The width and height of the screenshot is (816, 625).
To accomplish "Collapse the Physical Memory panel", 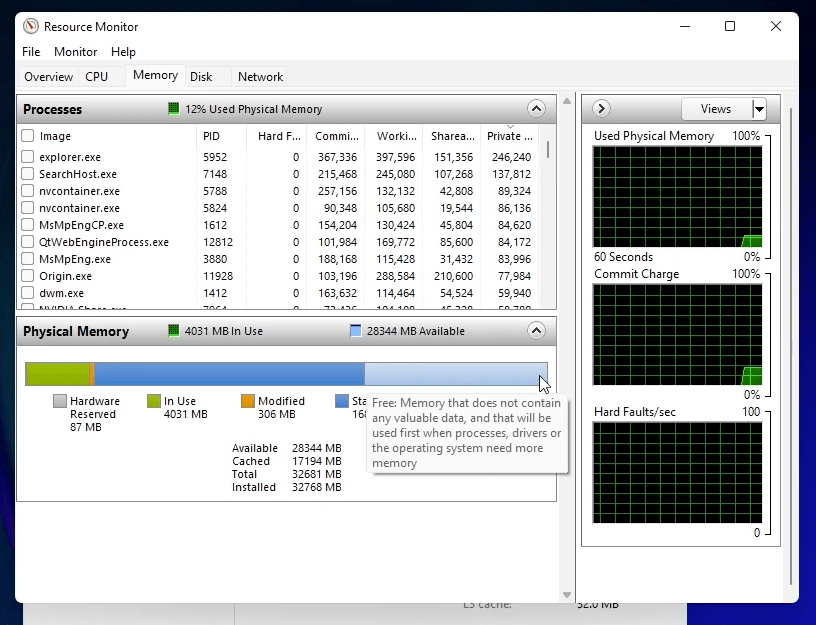I will (536, 330).
